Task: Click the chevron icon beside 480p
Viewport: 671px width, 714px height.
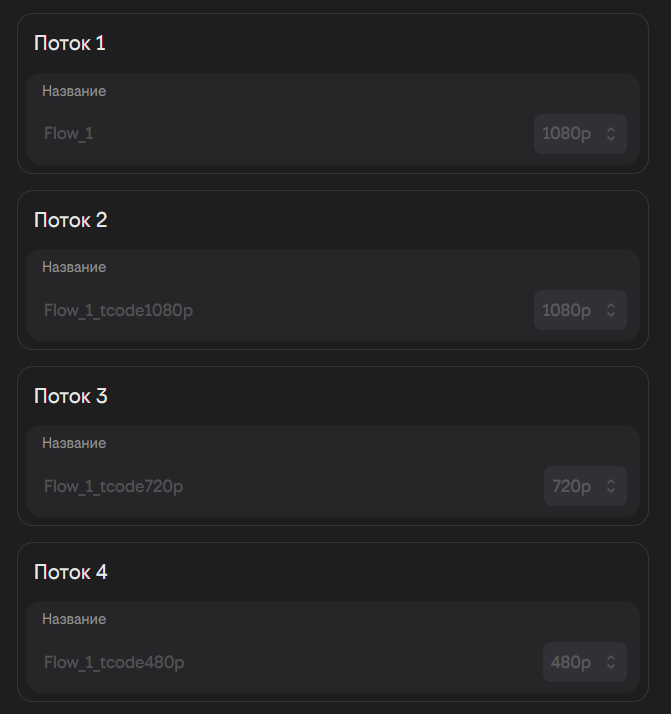Action: point(611,662)
